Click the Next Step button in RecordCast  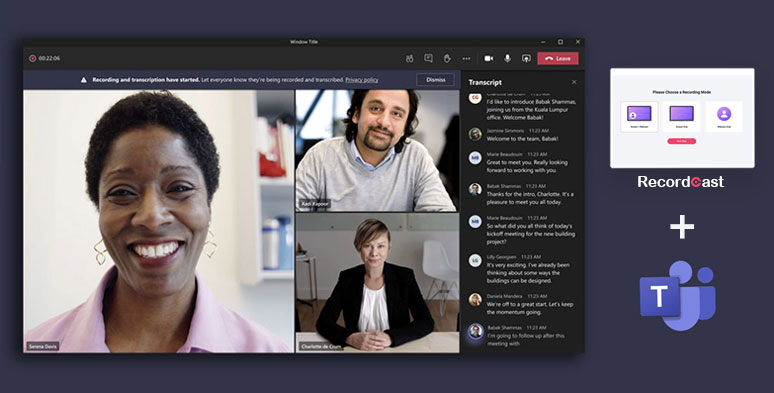681,141
